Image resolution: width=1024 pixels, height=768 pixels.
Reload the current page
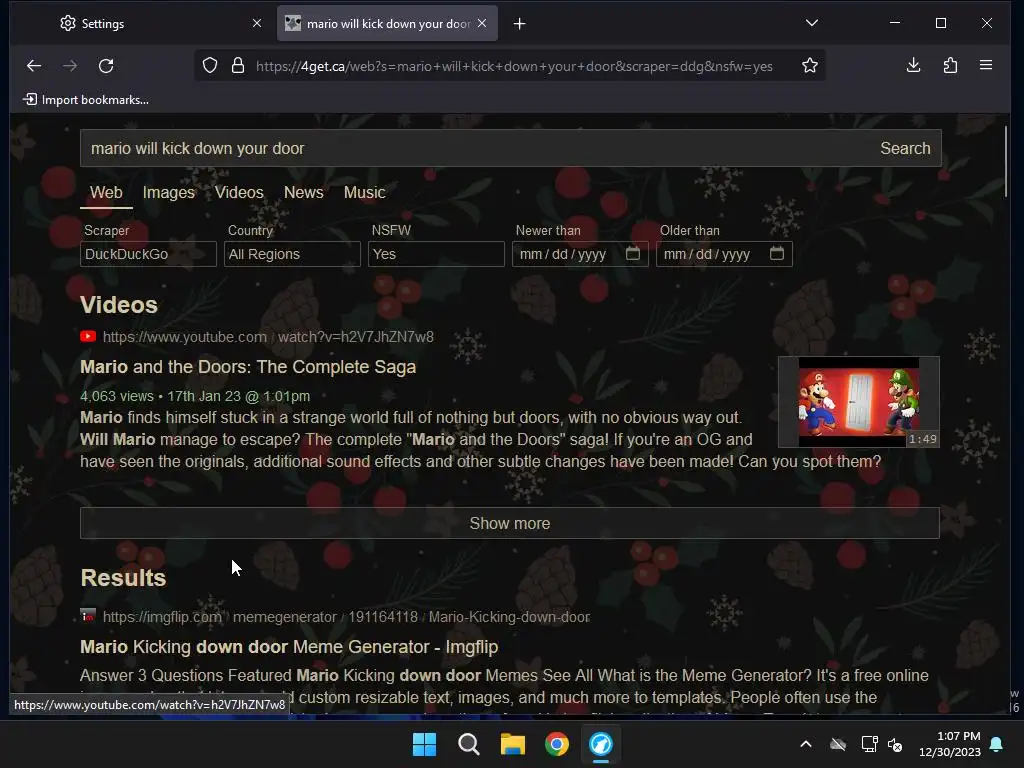(x=106, y=65)
